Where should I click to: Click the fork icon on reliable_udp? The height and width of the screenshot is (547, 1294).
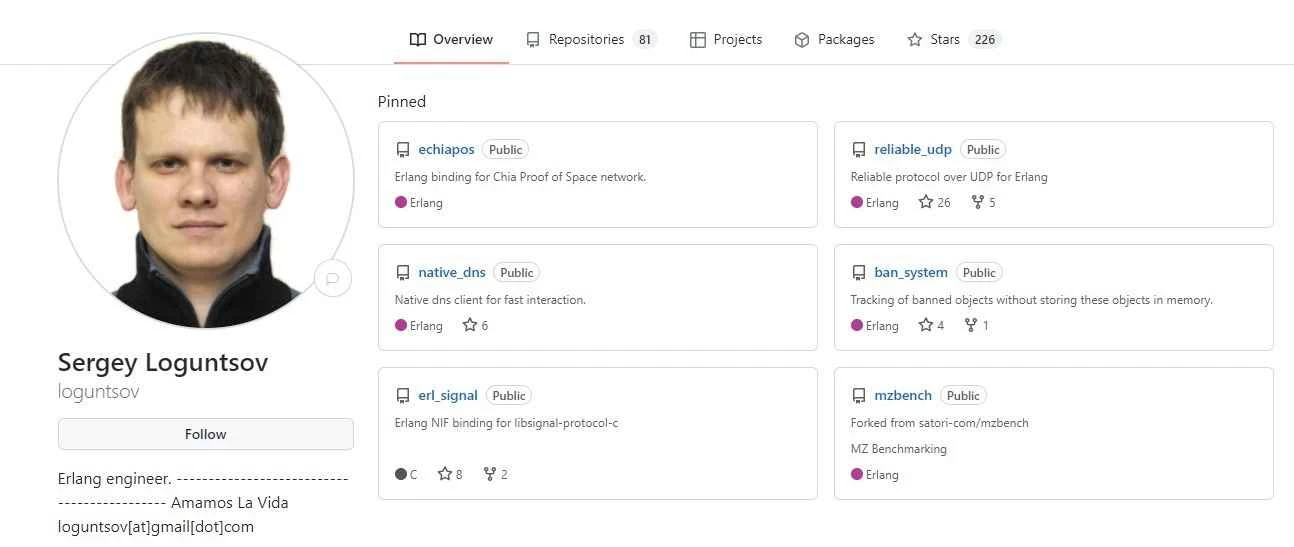pyautogui.click(x=977, y=203)
